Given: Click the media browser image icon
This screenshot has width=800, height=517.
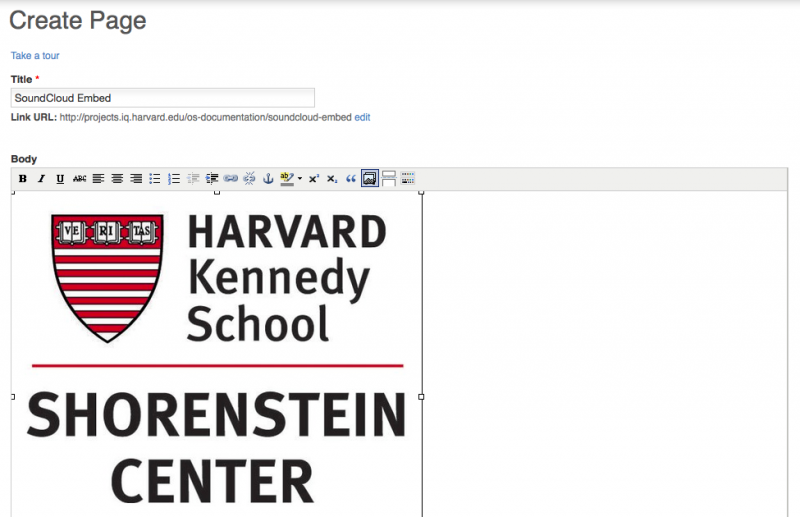Looking at the screenshot, I should pos(370,179).
